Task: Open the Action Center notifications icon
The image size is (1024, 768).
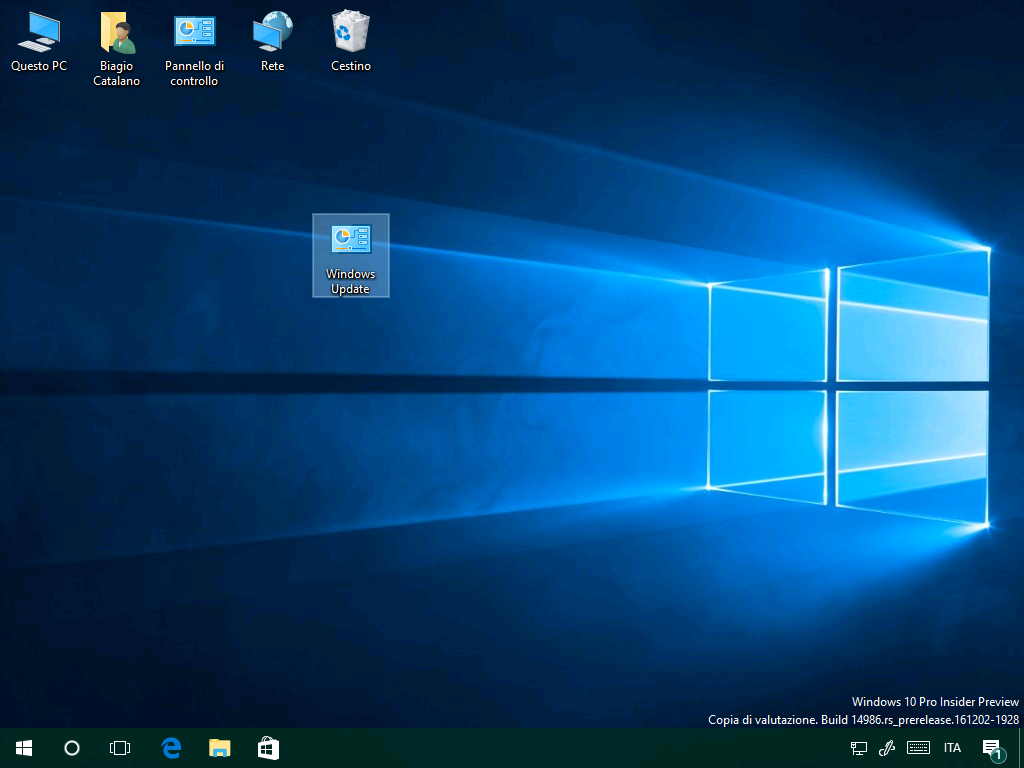Action: 993,749
